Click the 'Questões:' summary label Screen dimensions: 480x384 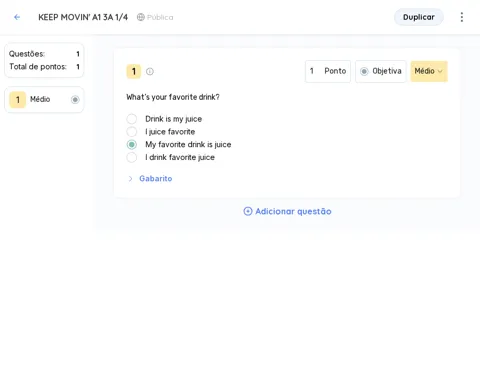tap(27, 54)
